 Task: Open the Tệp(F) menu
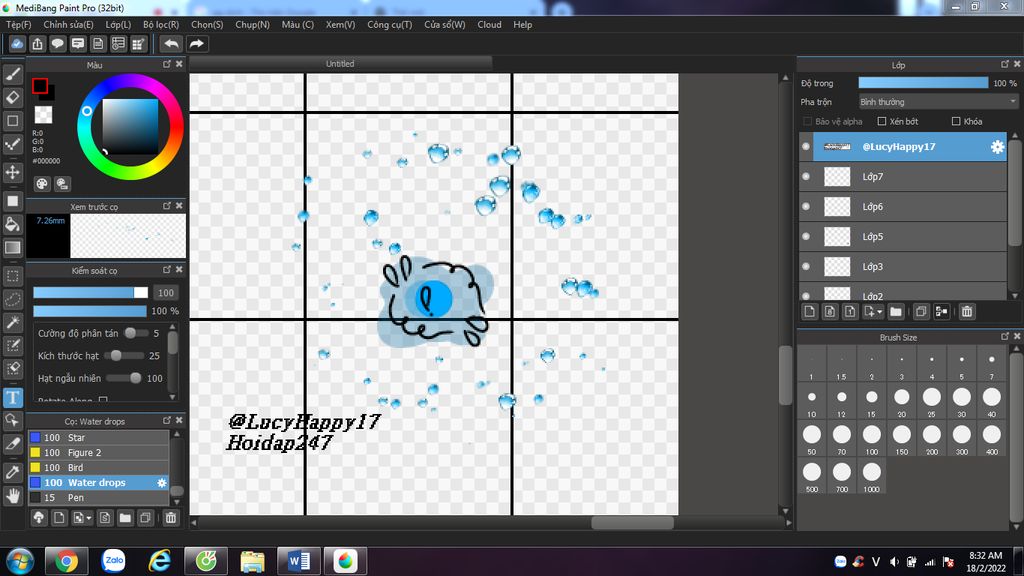19,25
